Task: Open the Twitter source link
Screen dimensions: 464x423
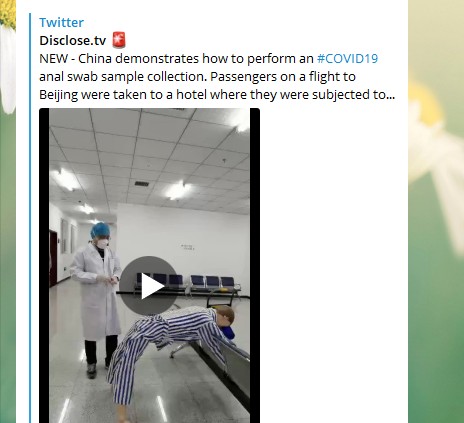Action: tap(61, 23)
